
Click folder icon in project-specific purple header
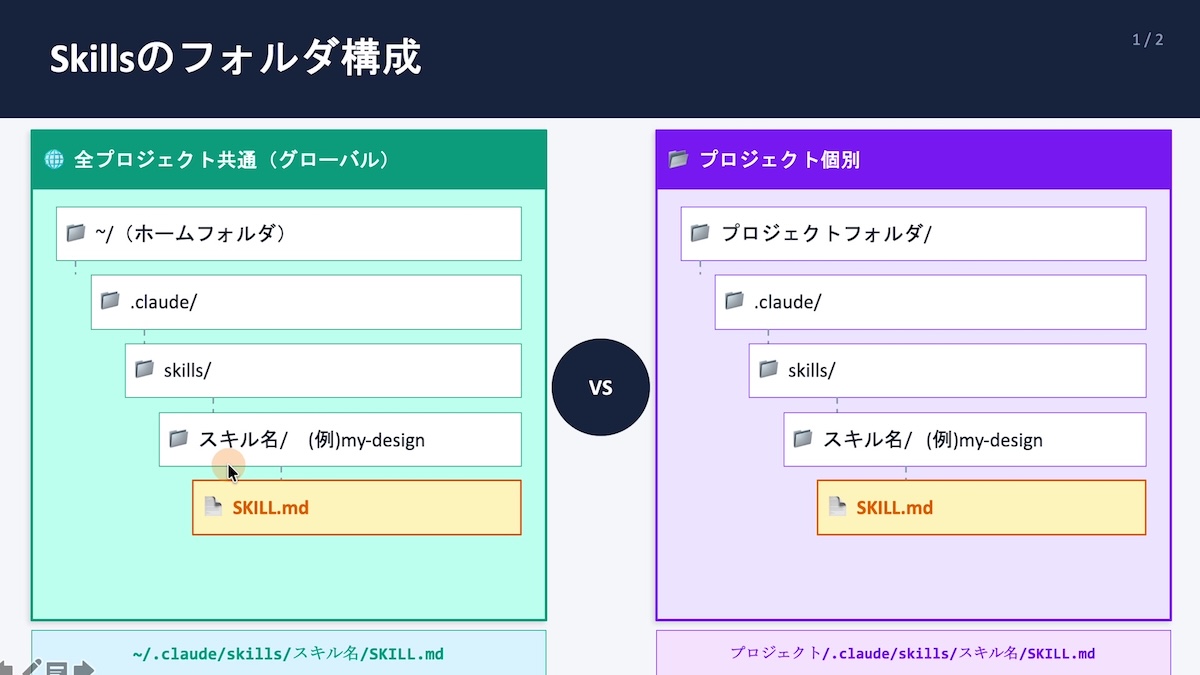(679, 159)
